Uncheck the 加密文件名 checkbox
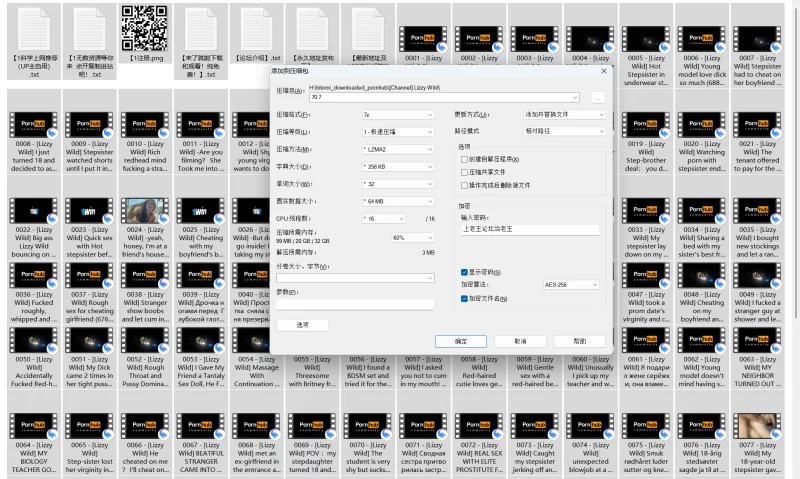Viewport: 800px width, 479px height. click(x=464, y=298)
